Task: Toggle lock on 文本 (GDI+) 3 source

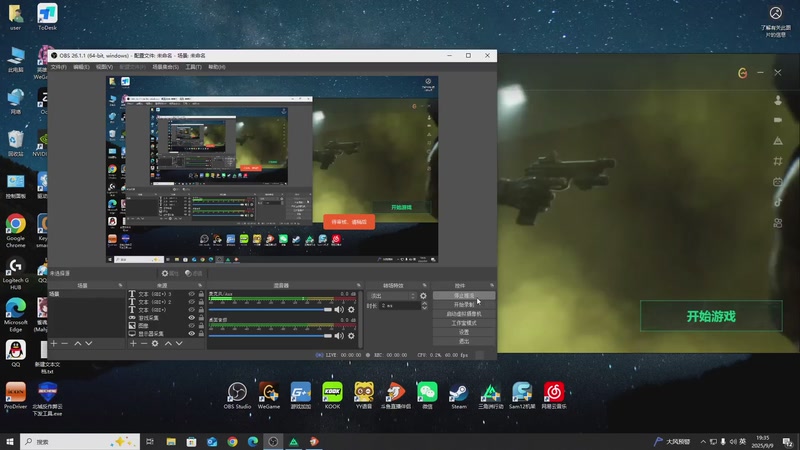Action: (x=201, y=294)
